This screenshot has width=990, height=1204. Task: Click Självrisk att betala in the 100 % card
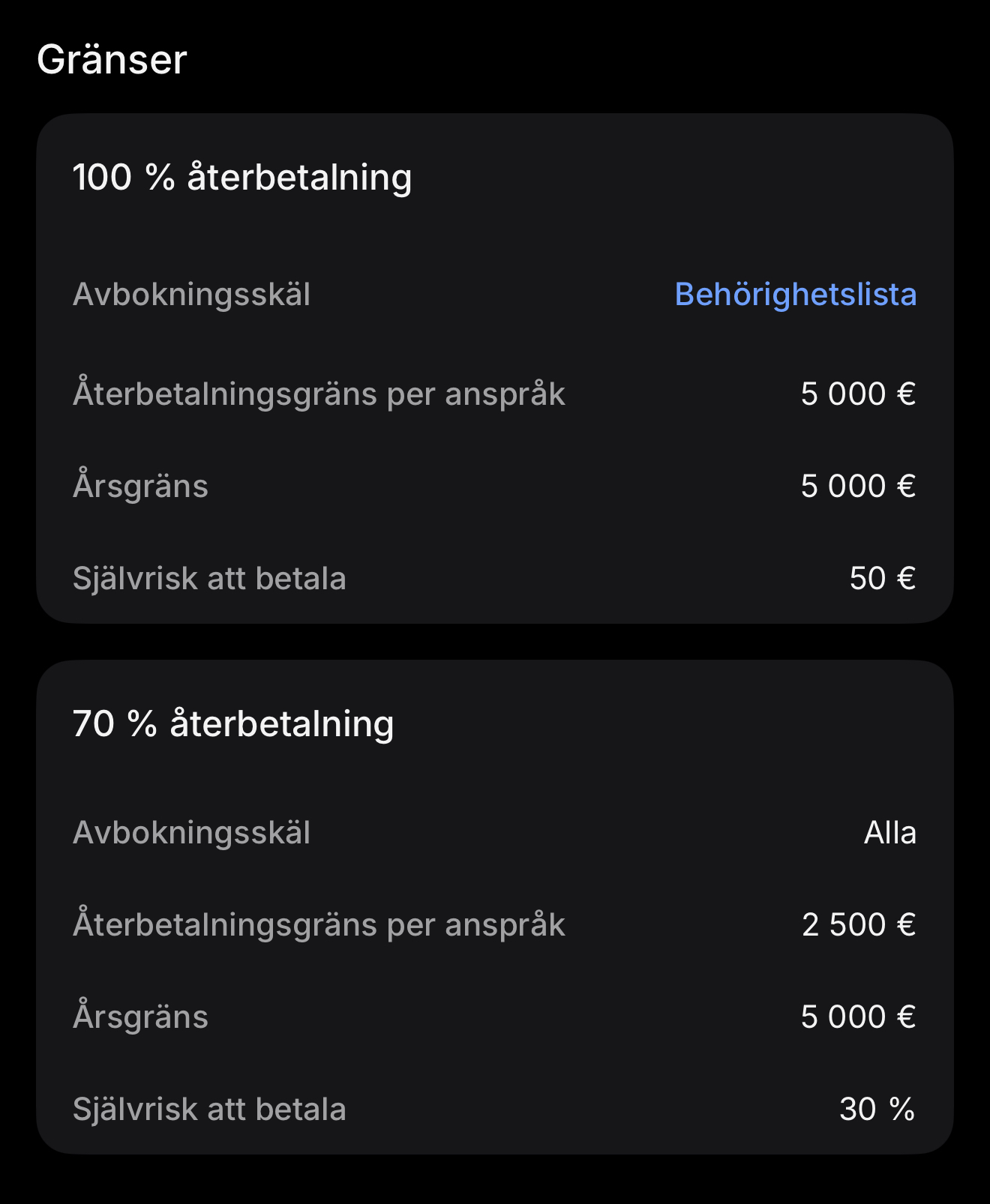coord(209,579)
